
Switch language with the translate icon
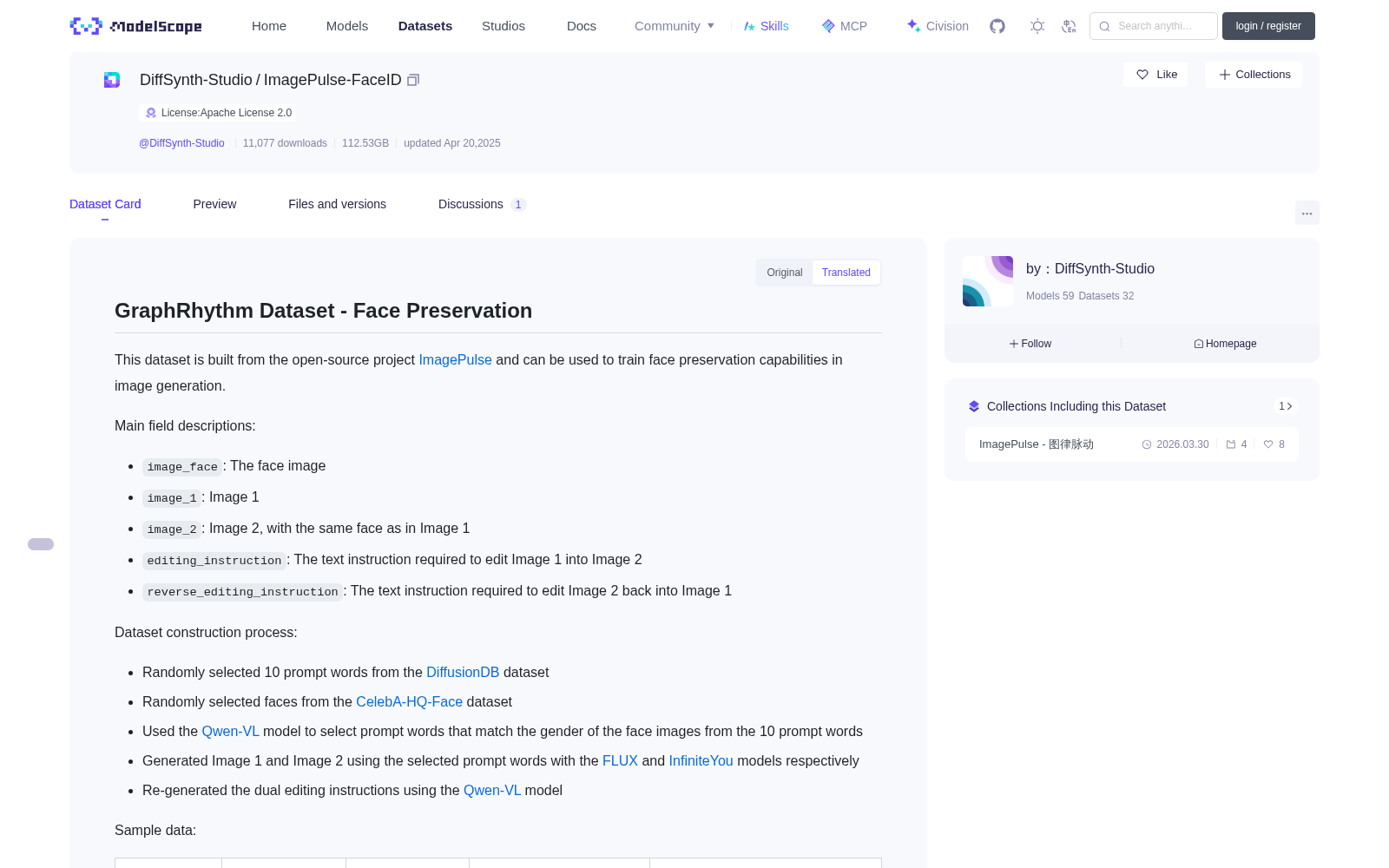click(1070, 26)
